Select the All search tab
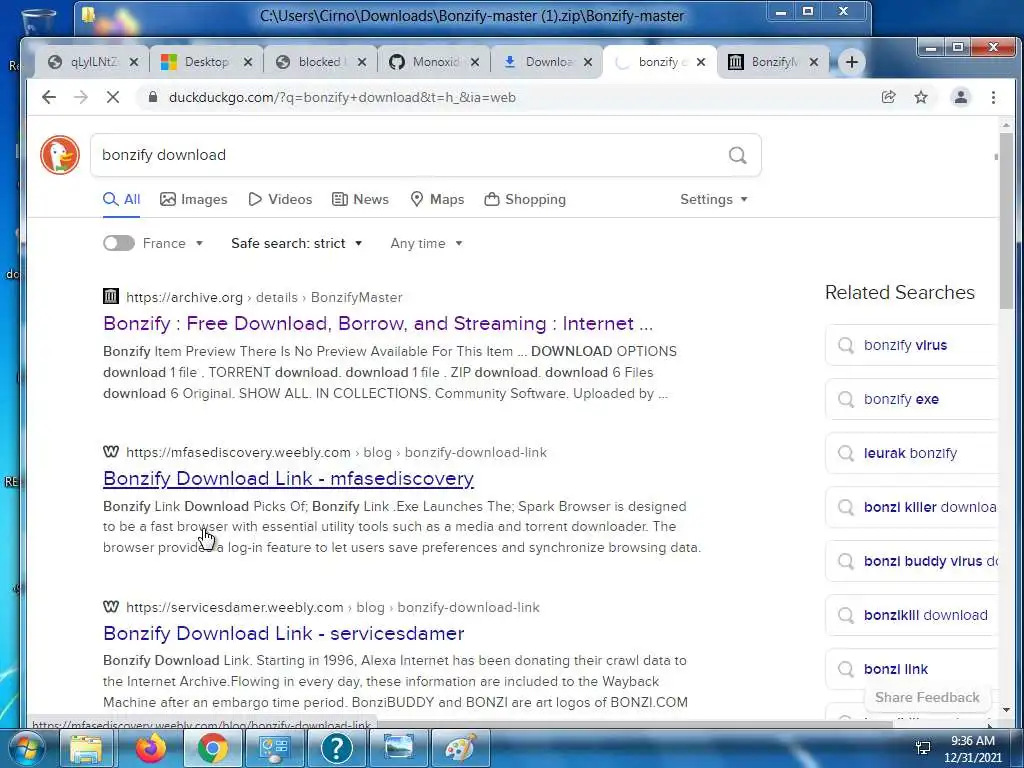 click(122, 199)
